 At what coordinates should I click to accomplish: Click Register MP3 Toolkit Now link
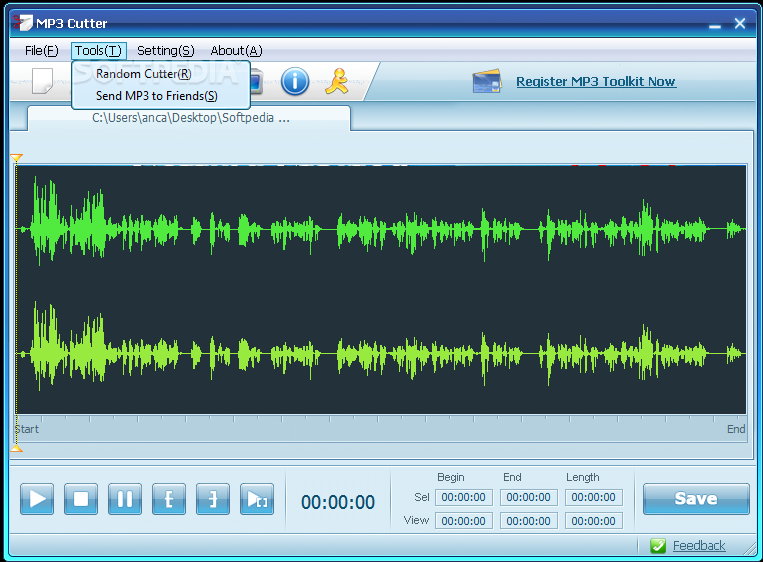coord(596,82)
